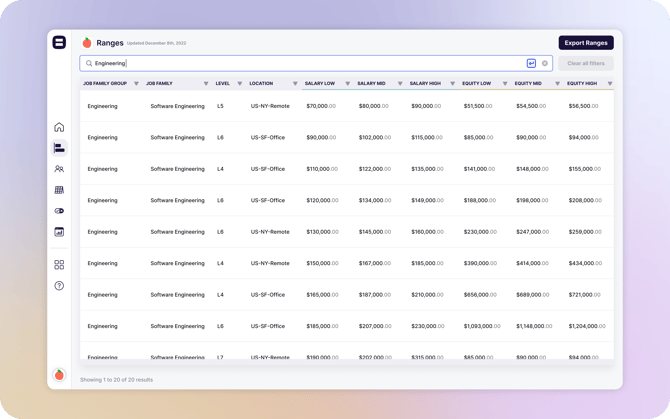This screenshot has width=670, height=419.
Task: Click $1,093,000.00 equity low cell
Action: [482, 326]
